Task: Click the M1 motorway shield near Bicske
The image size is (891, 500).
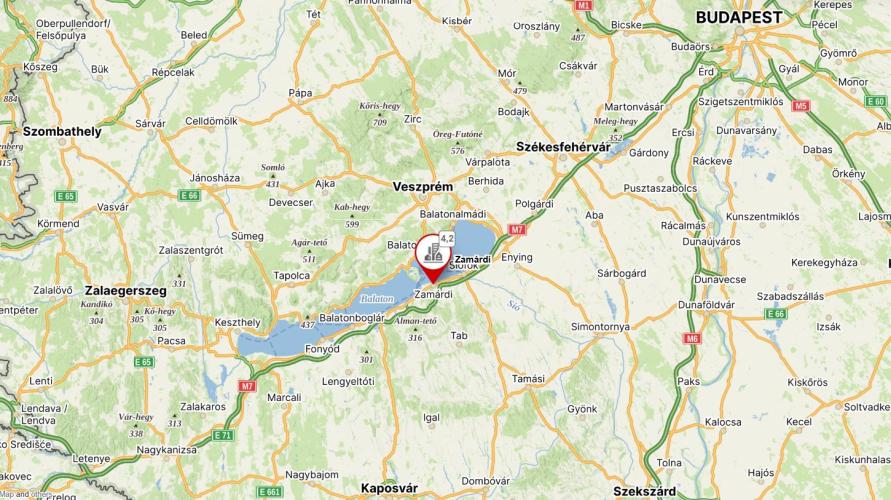Action: [x=583, y=5]
